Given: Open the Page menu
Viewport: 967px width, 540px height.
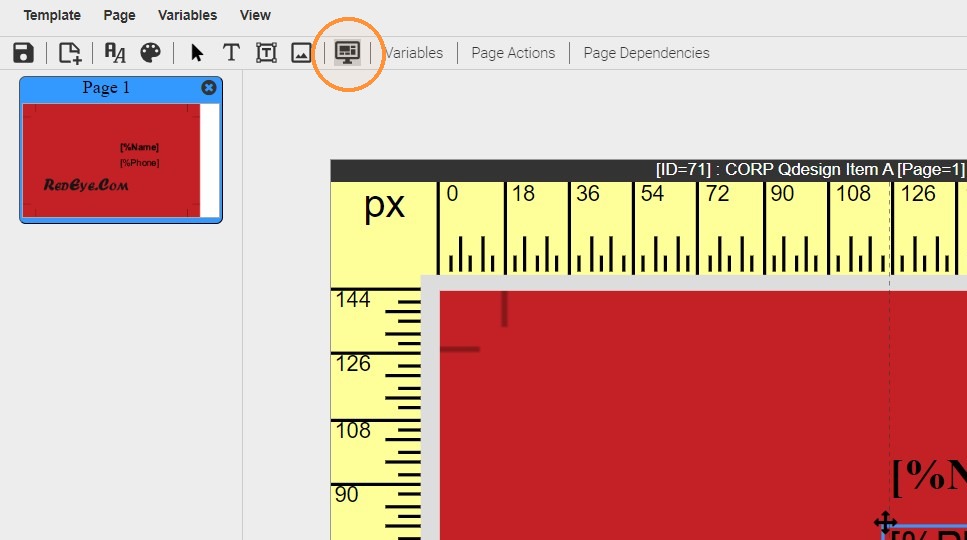Looking at the screenshot, I should pyautogui.click(x=119, y=15).
